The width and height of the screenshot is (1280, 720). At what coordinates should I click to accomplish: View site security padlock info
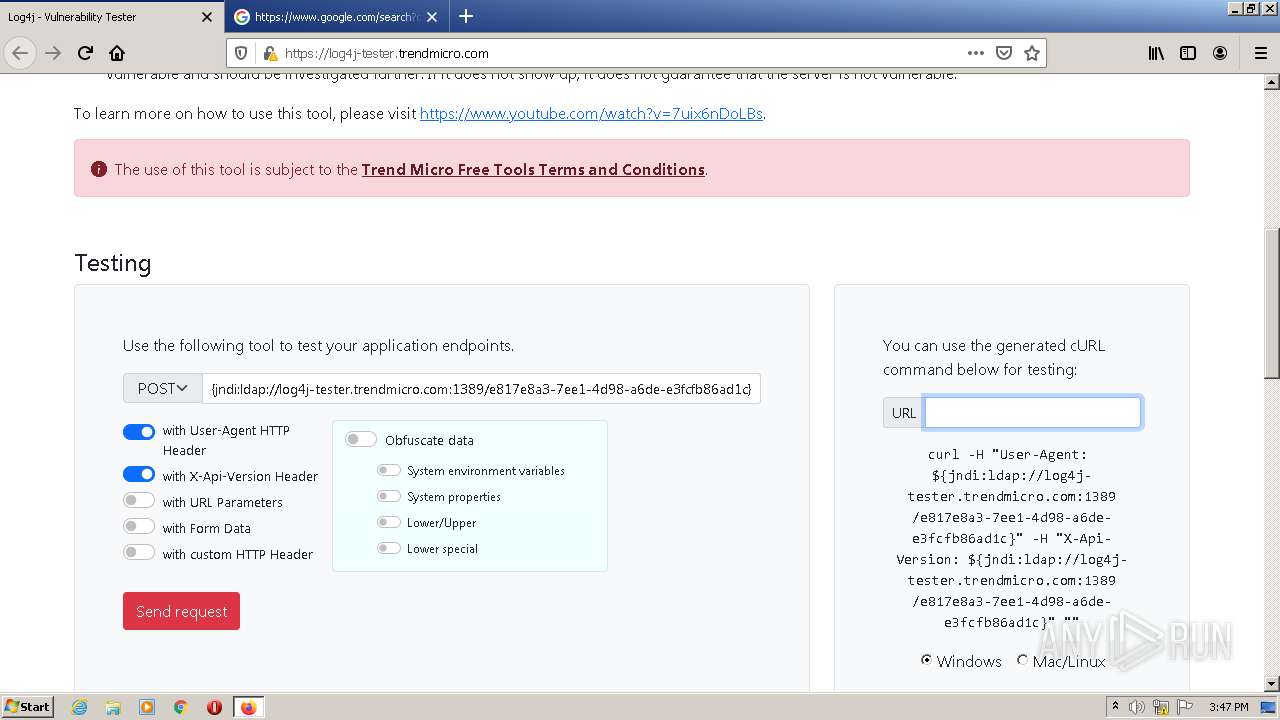pyautogui.click(x=269, y=53)
